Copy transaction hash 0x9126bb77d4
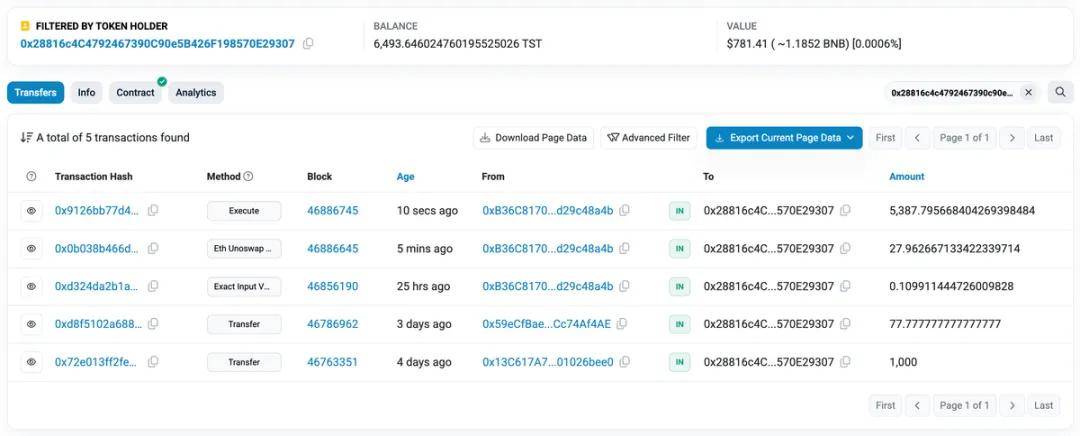Viewport: 1080px width, 436px height. [153, 211]
